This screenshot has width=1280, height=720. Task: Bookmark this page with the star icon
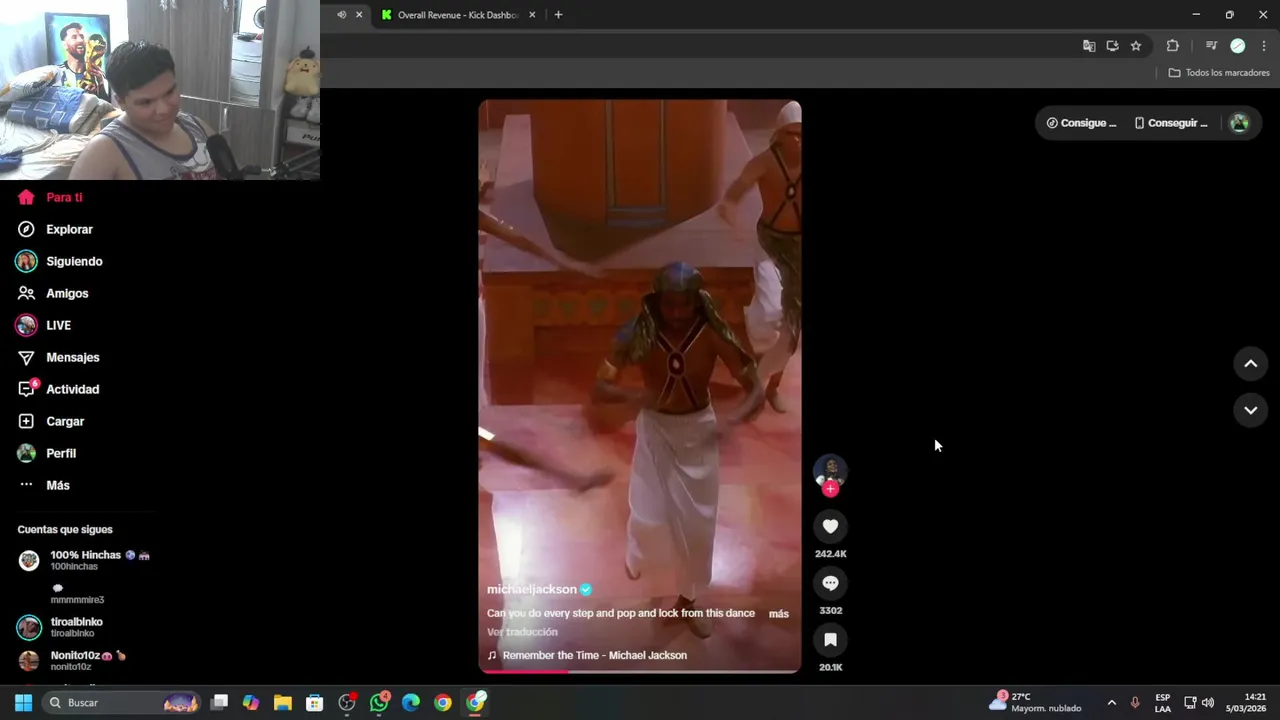pyautogui.click(x=1136, y=46)
